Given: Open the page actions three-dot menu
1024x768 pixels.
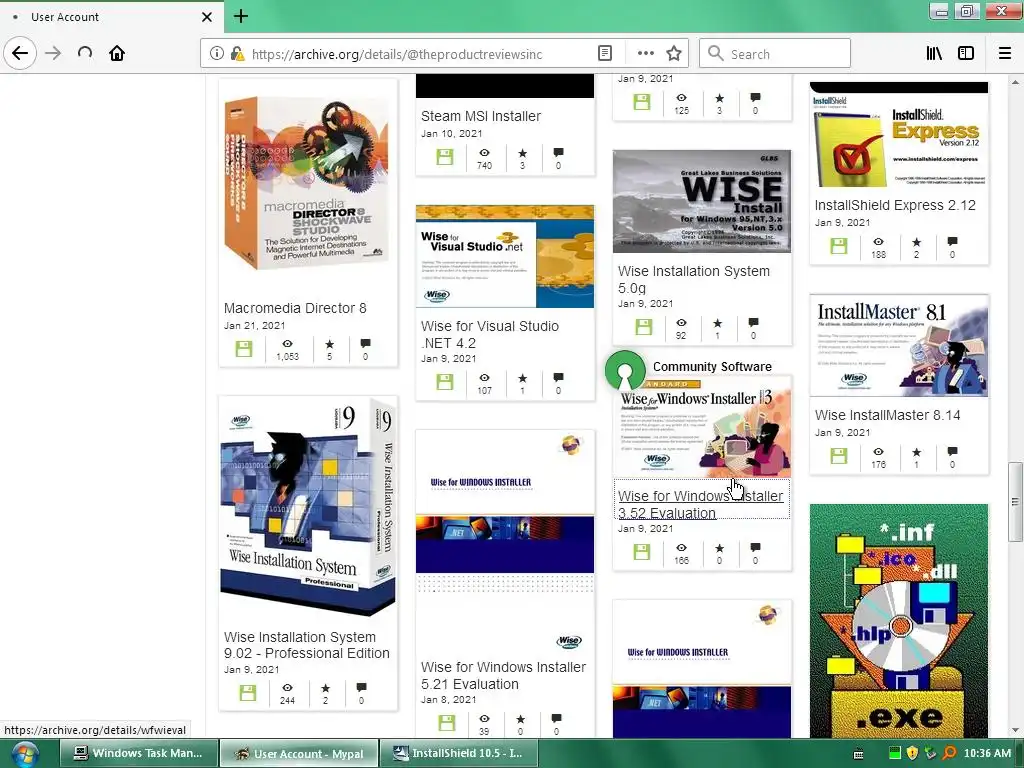Looking at the screenshot, I should [x=645, y=54].
